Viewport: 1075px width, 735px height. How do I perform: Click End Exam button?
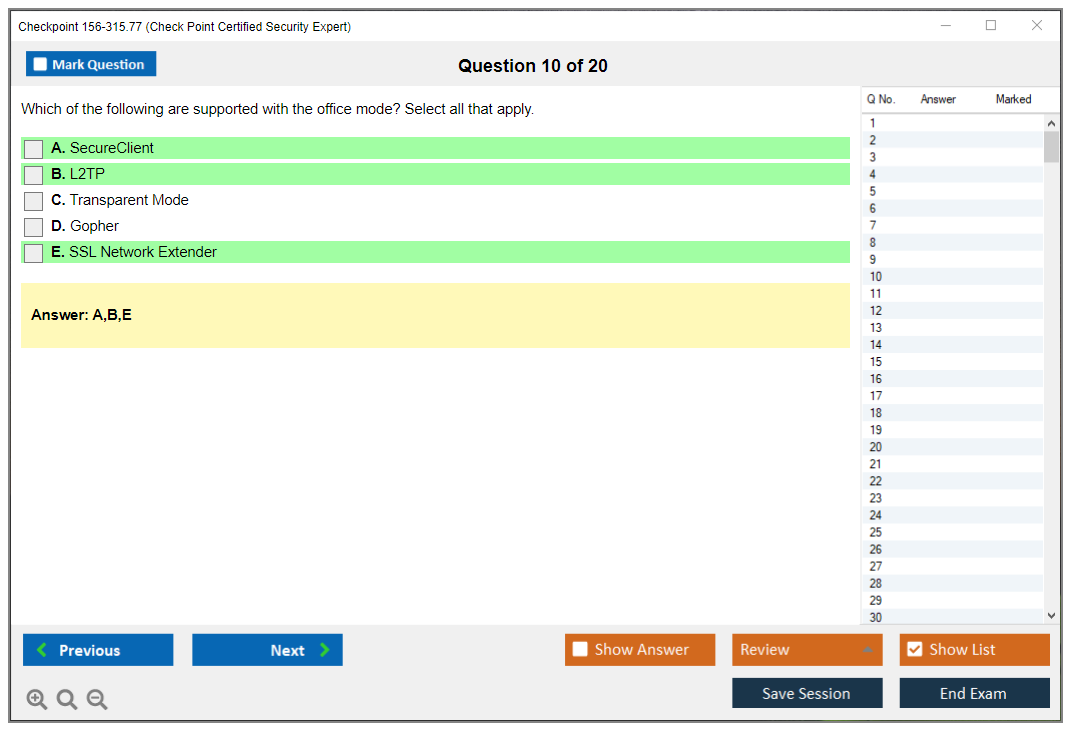973,693
